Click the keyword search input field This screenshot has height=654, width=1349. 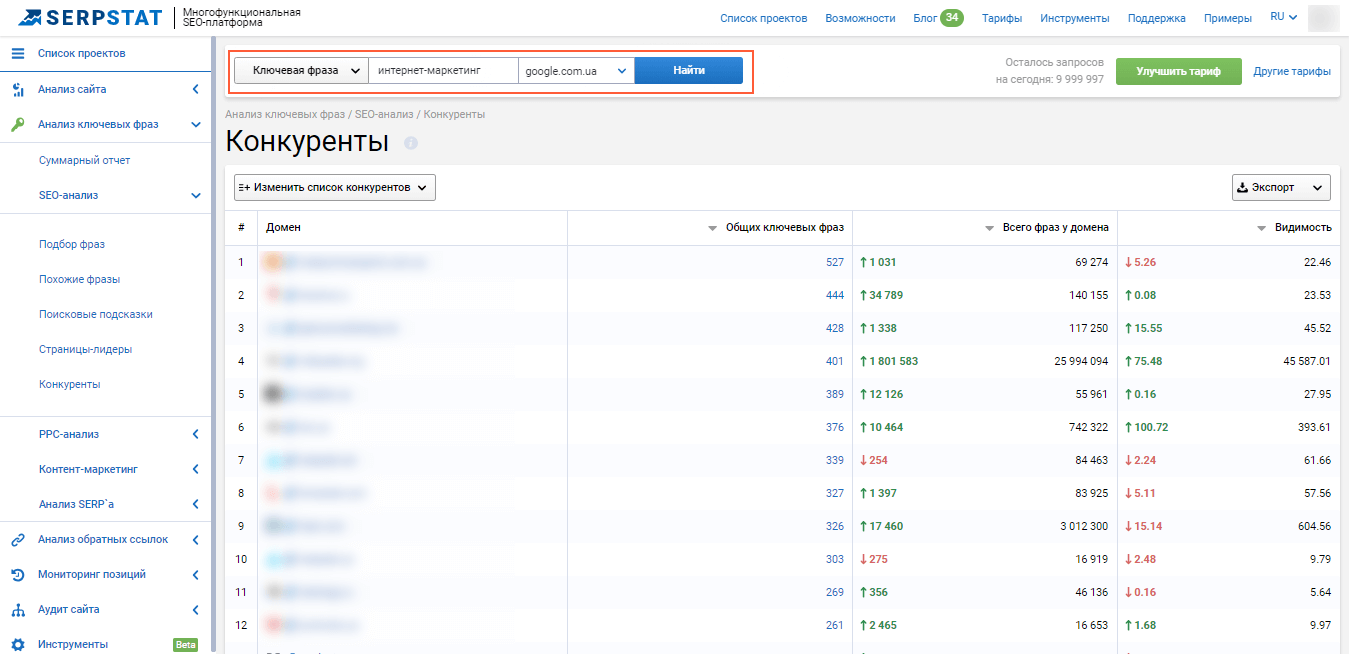click(x=443, y=71)
